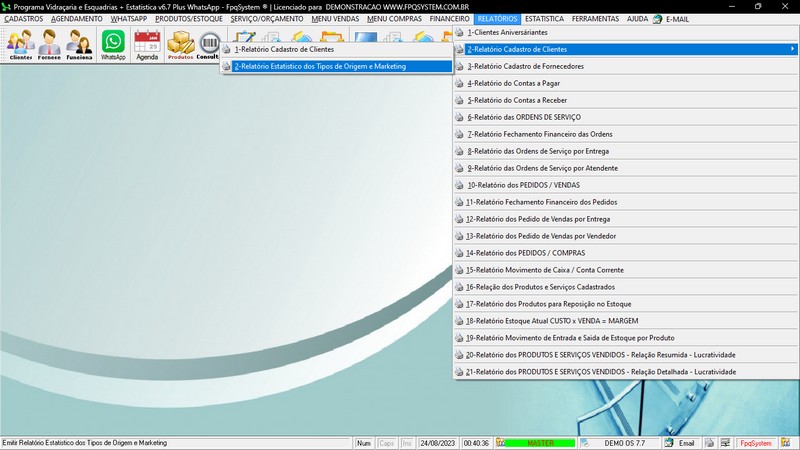
Task: Choose 1-Clientes Aniversariantes report
Action: 506,32
